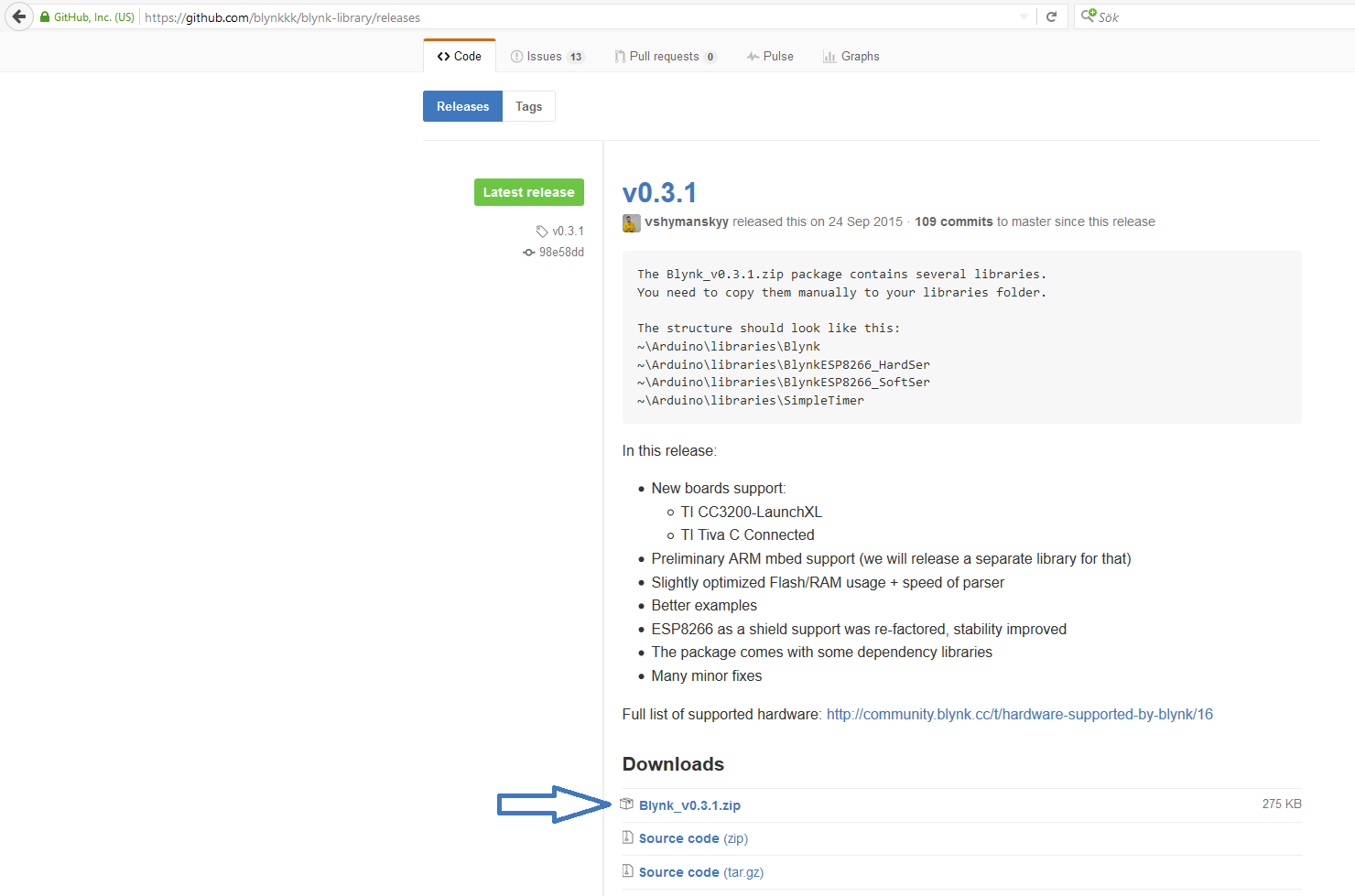Open the v0.3.1 tag link in sidebar
The width and height of the screenshot is (1355, 896).
click(560, 231)
